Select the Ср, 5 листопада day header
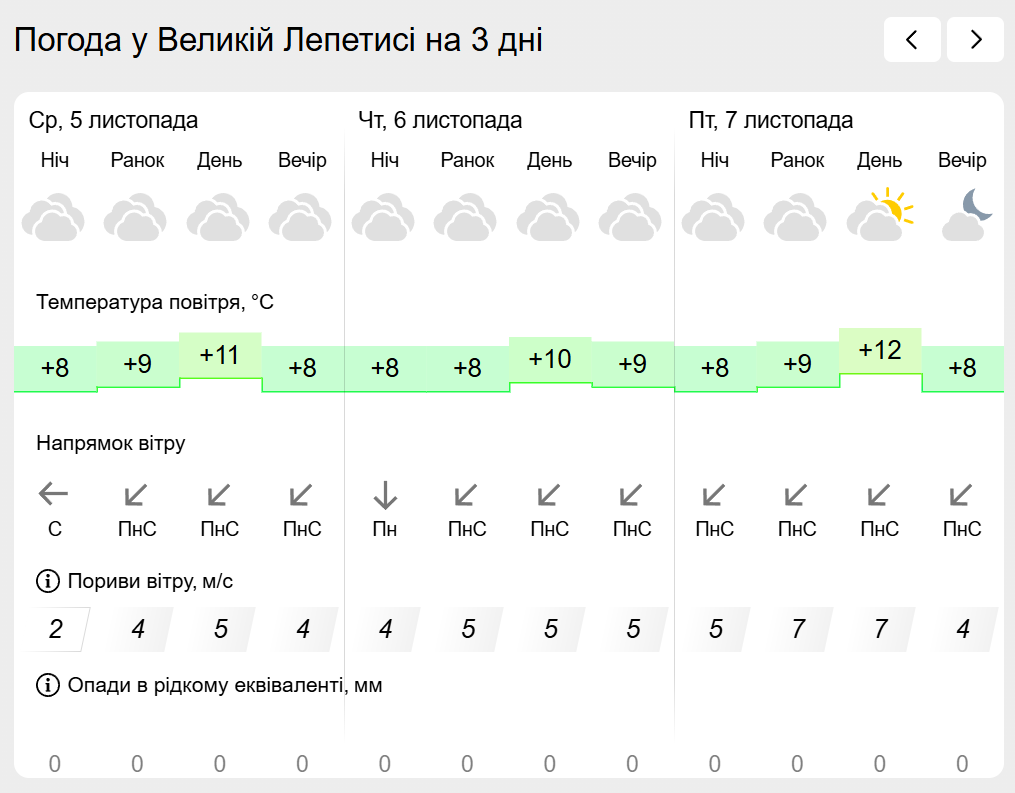 coord(113,121)
